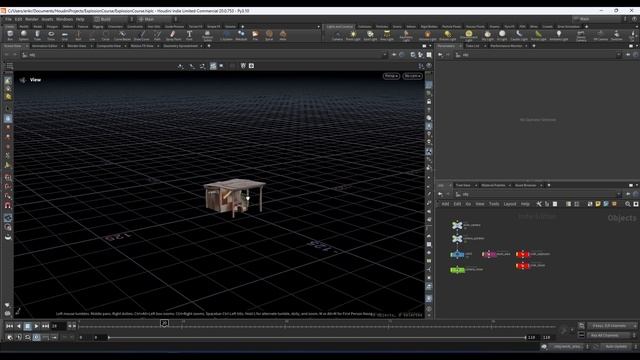Add an Ambient Light from shelf
Viewport: 640px width, 360px height.
(x=559, y=36)
